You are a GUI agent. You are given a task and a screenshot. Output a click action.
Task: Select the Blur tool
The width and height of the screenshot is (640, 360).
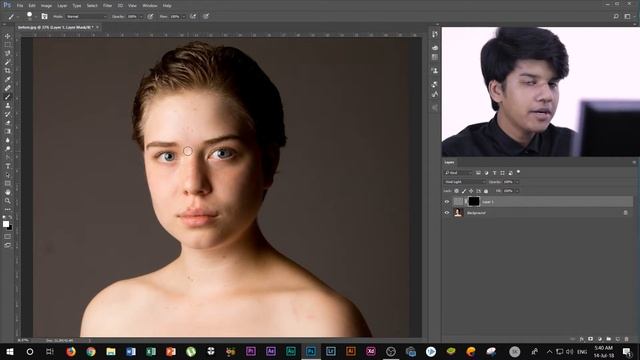pyautogui.click(x=7, y=140)
